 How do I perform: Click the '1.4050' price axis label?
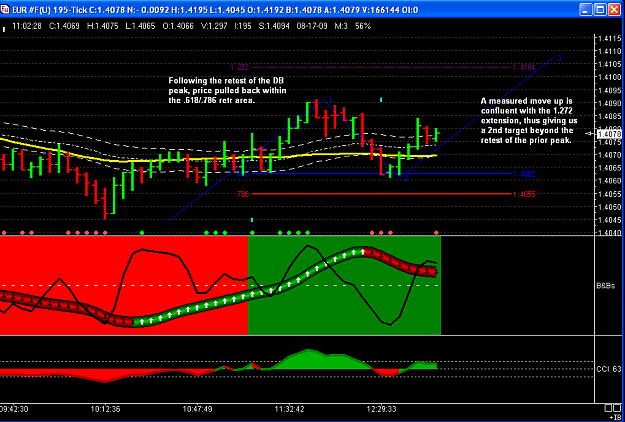click(x=609, y=207)
